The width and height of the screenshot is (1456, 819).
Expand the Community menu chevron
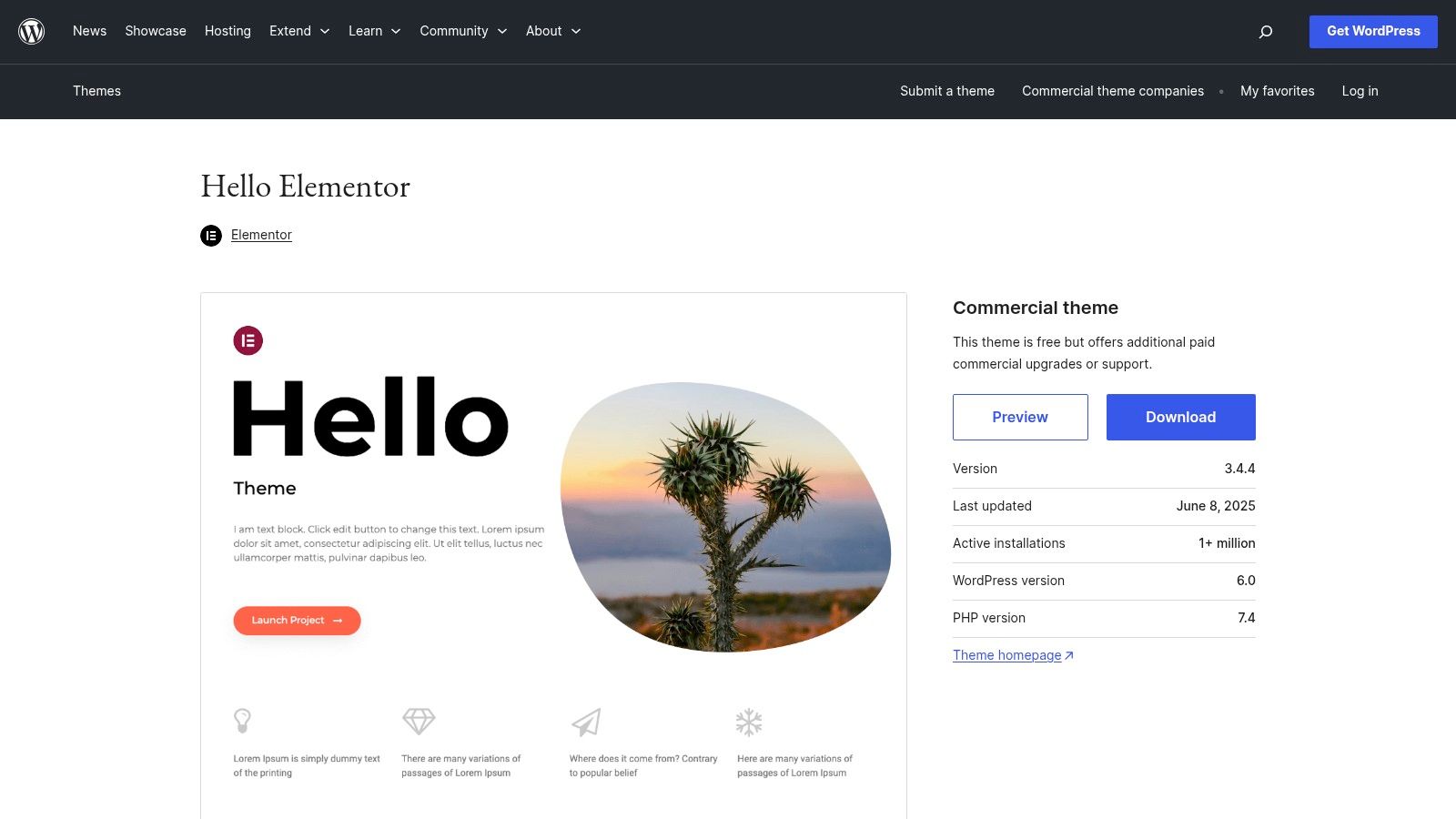click(x=502, y=32)
